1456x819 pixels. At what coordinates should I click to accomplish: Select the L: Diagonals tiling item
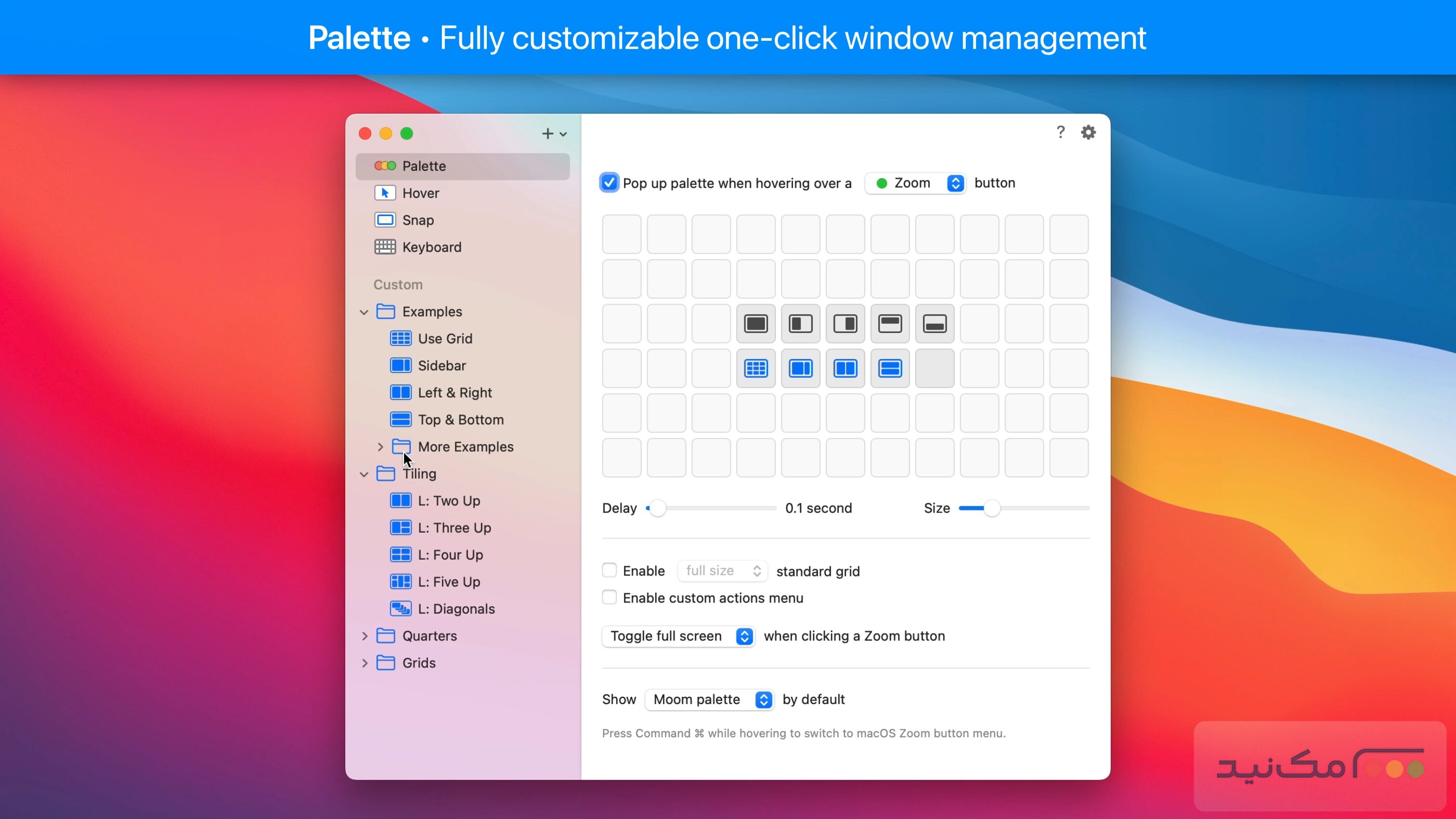tap(455, 609)
